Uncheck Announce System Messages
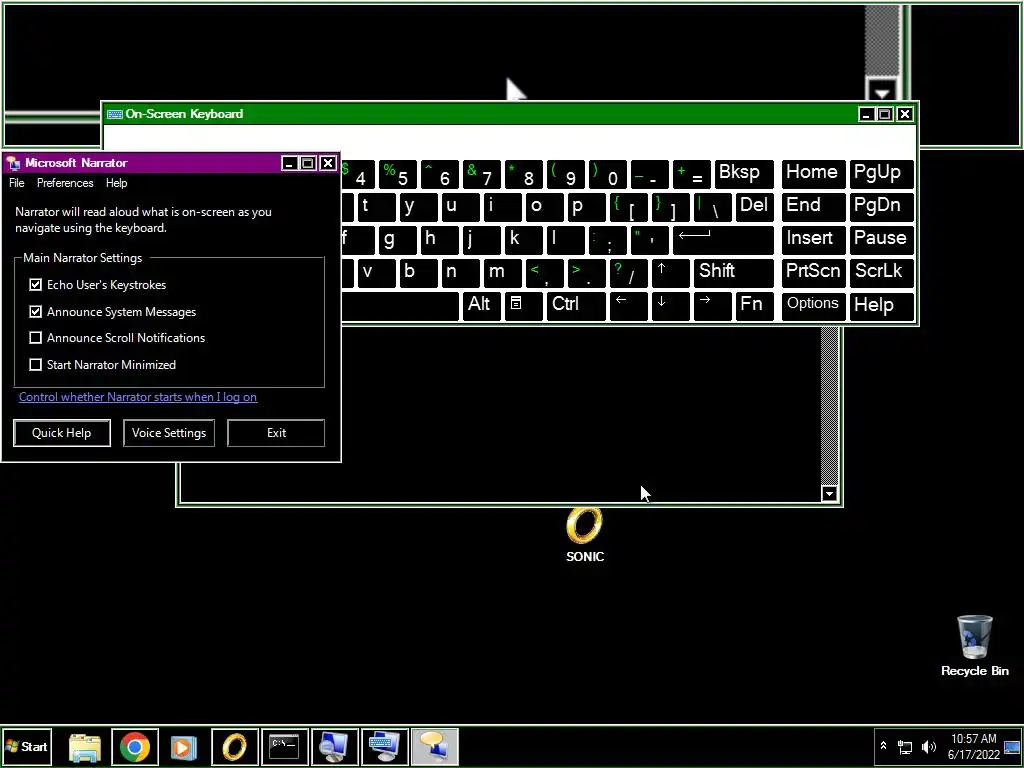The width and height of the screenshot is (1024, 768). coord(35,312)
